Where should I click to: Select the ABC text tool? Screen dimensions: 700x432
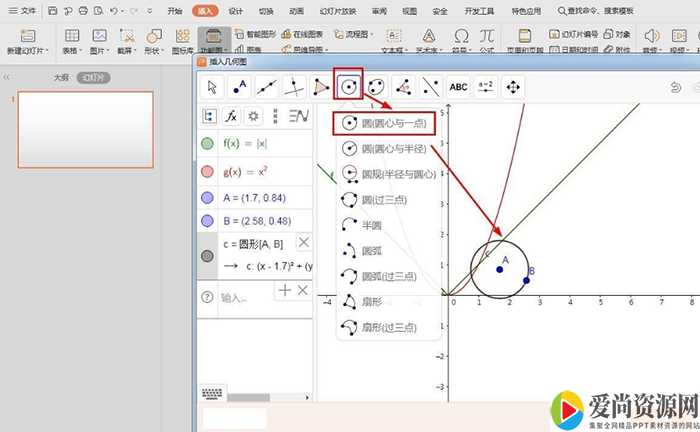458,87
